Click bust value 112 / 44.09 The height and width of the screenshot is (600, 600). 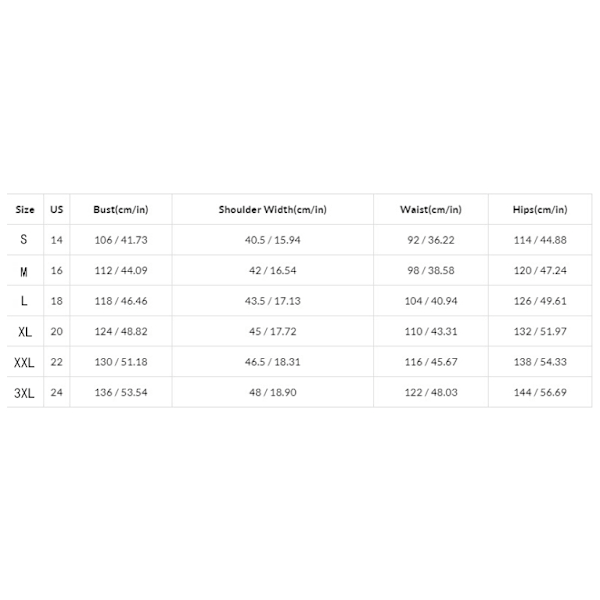pos(121,271)
